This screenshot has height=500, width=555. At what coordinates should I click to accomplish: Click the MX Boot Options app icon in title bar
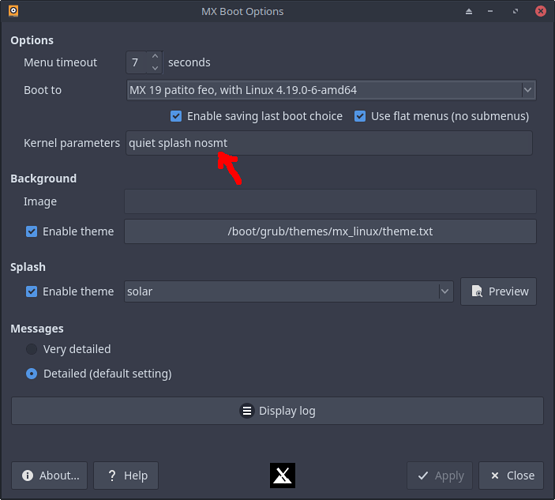[13, 11]
